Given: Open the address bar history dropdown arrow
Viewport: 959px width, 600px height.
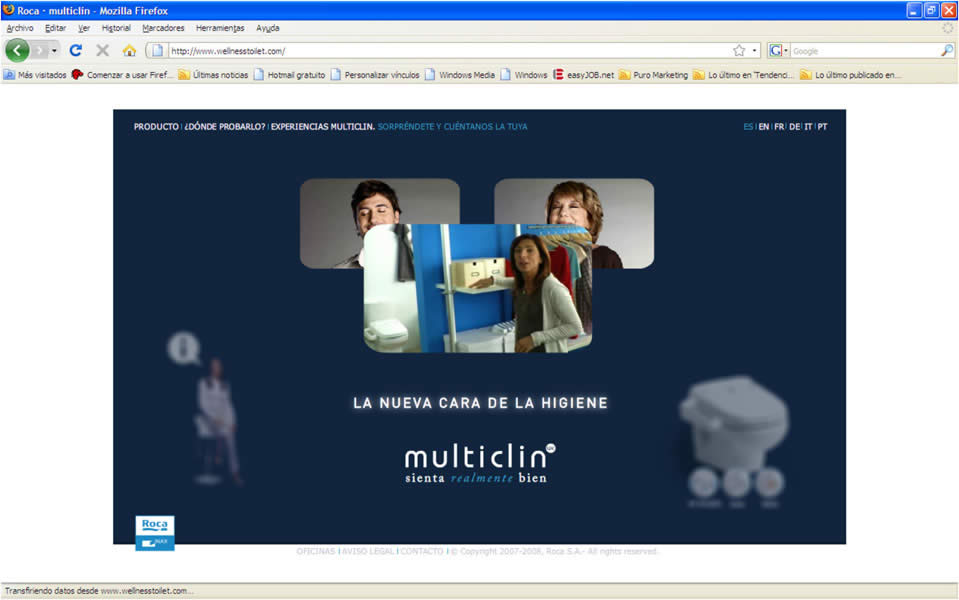Looking at the screenshot, I should (754, 51).
